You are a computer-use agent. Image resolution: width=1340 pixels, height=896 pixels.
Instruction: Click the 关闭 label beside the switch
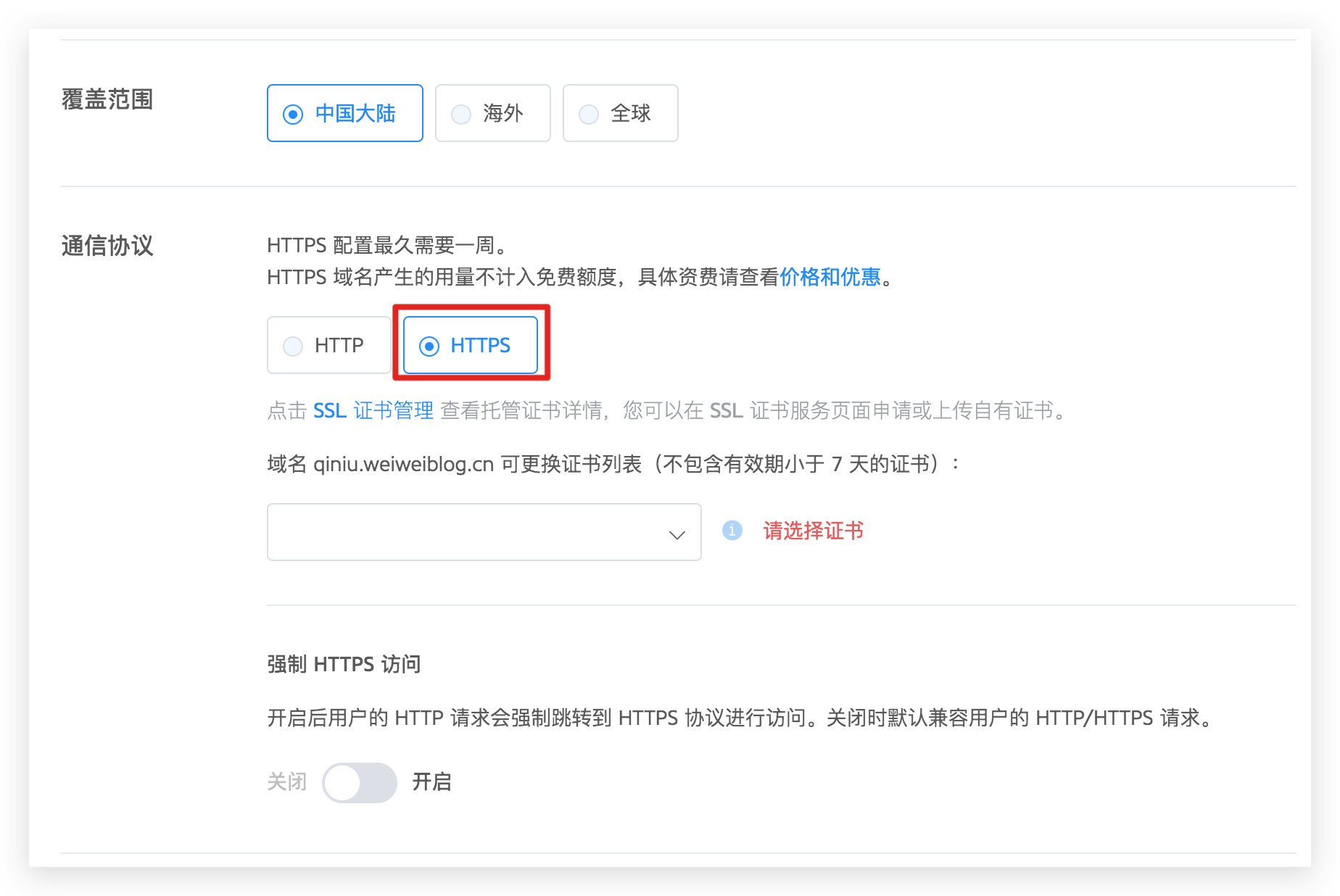point(287,782)
